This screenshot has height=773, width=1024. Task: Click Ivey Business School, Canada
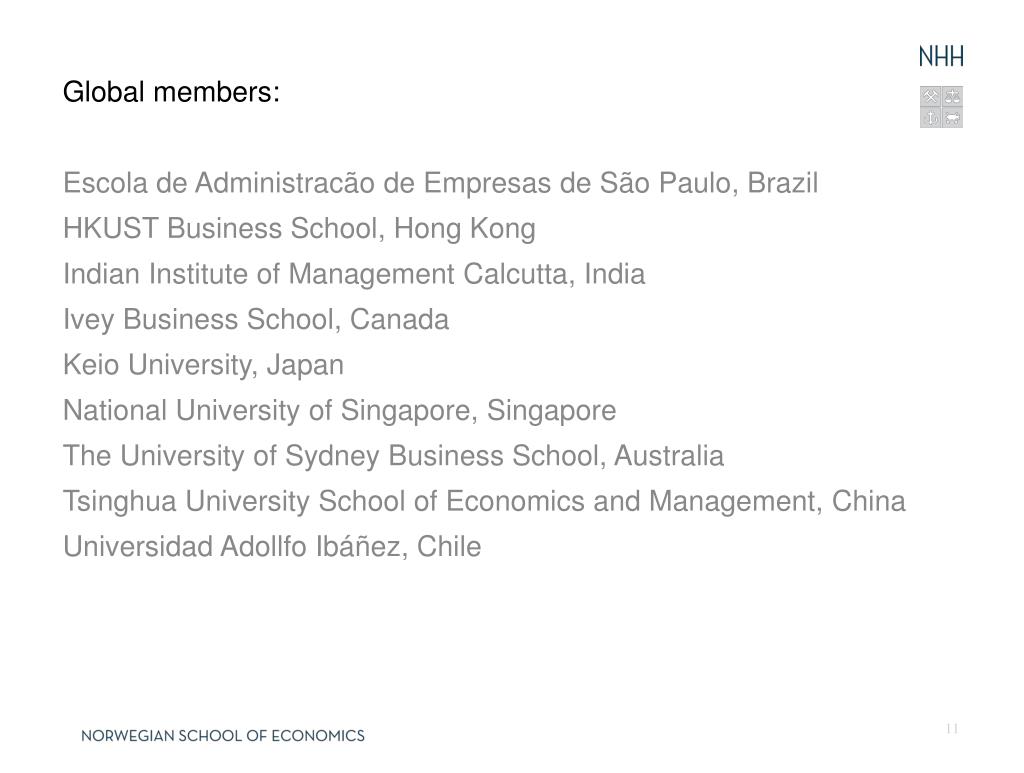pyautogui.click(x=256, y=320)
